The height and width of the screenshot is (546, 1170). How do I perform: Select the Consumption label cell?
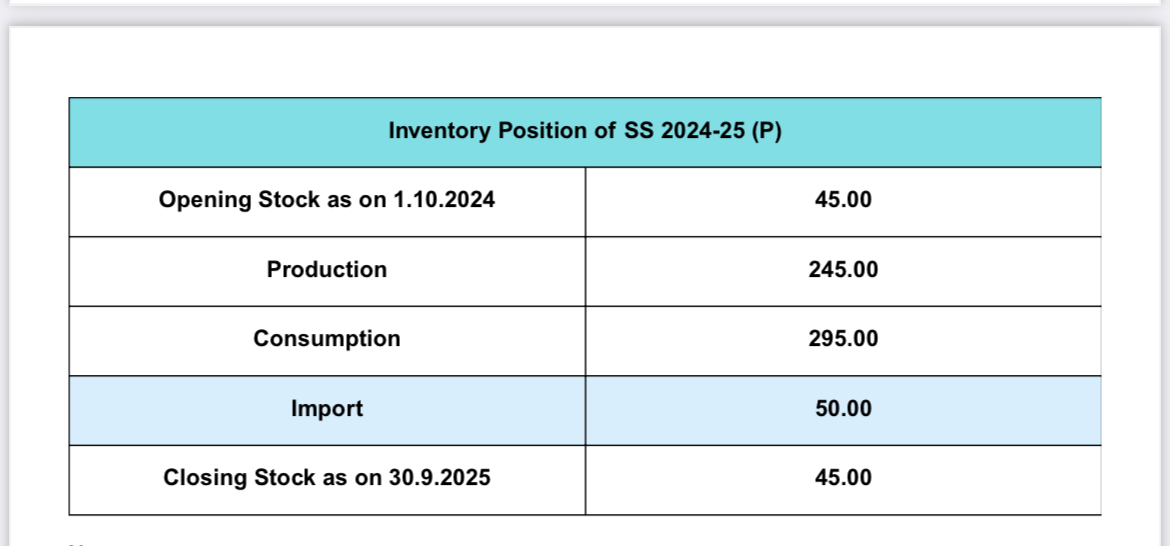(327, 339)
